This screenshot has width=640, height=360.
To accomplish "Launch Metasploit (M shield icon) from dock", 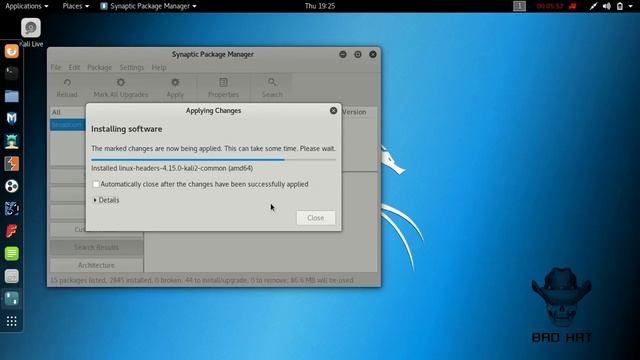I will (x=11, y=119).
